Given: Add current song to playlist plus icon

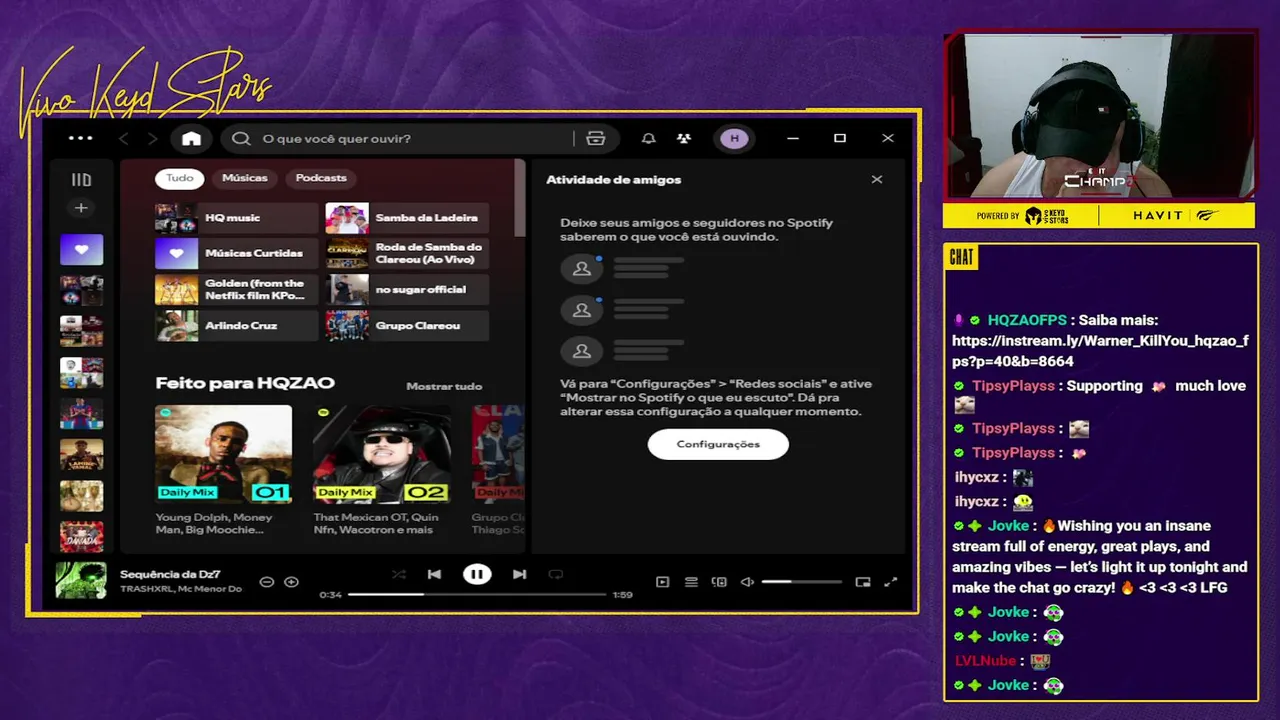Looking at the screenshot, I should point(291,582).
